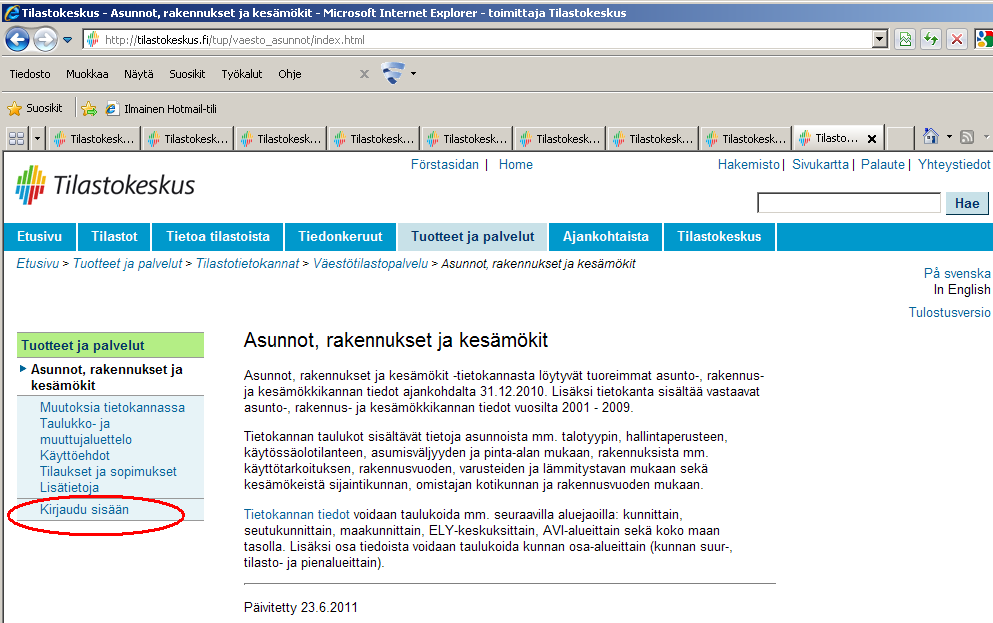This screenshot has width=993, height=623.
Task: Open the Näytä menu
Action: tap(139, 74)
